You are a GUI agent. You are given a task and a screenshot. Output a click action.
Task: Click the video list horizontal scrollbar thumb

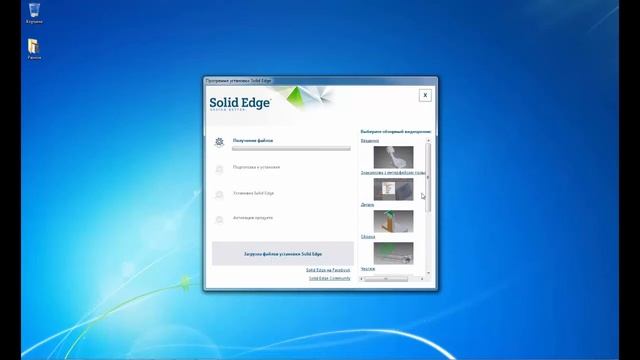(386, 279)
